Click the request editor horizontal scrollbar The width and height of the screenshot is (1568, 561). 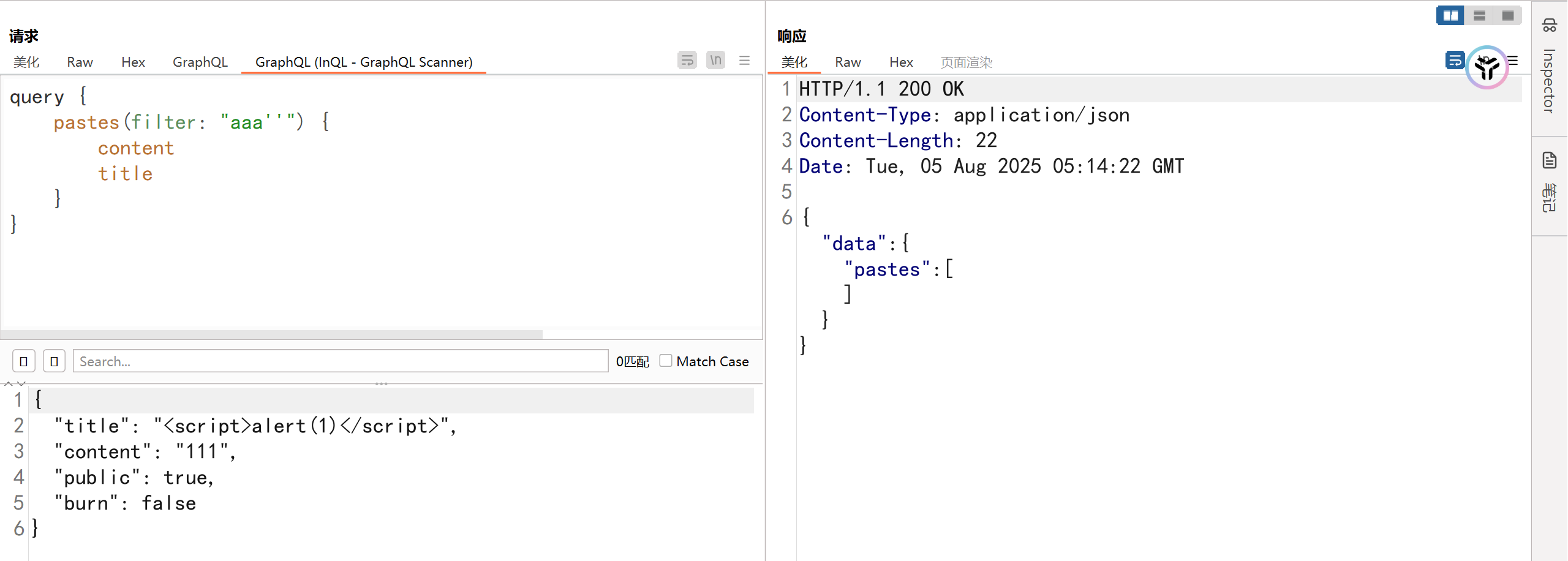(x=271, y=334)
